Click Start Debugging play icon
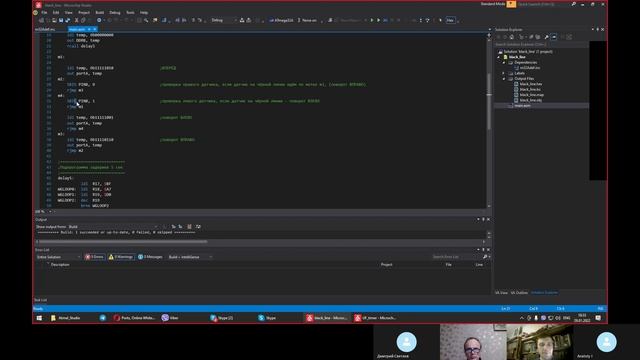 coord(372,20)
